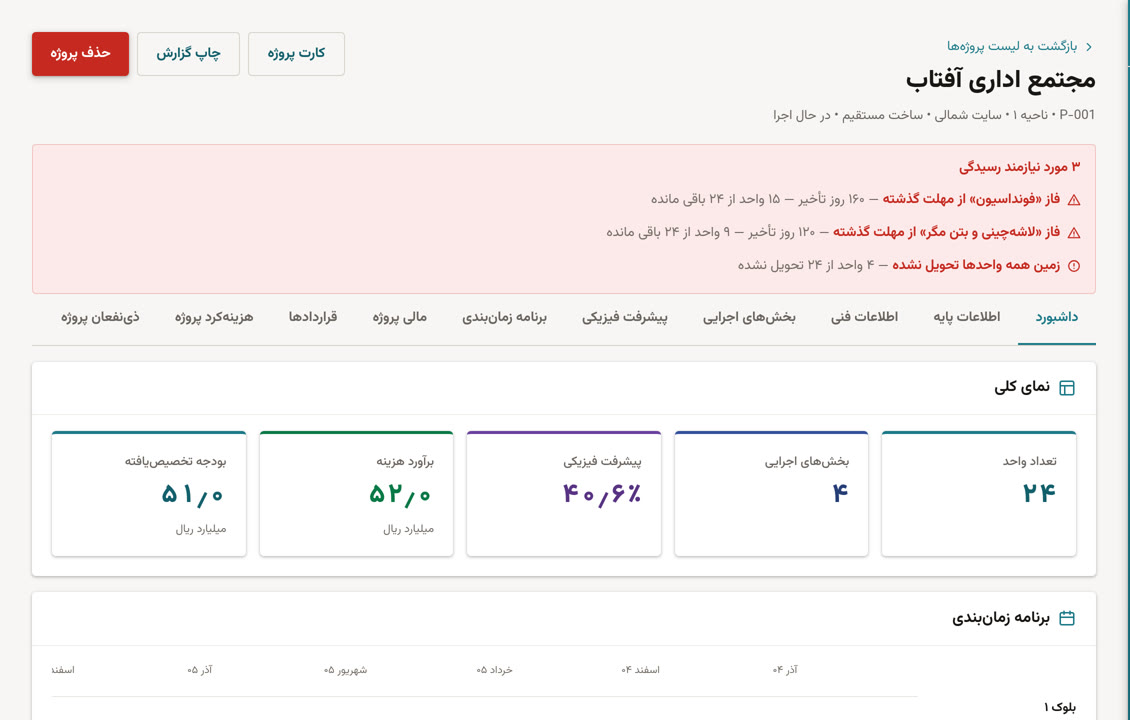Open the پیشرفت فیزیکی tab
Image resolution: width=1130 pixels, height=720 pixels.
coord(625,317)
